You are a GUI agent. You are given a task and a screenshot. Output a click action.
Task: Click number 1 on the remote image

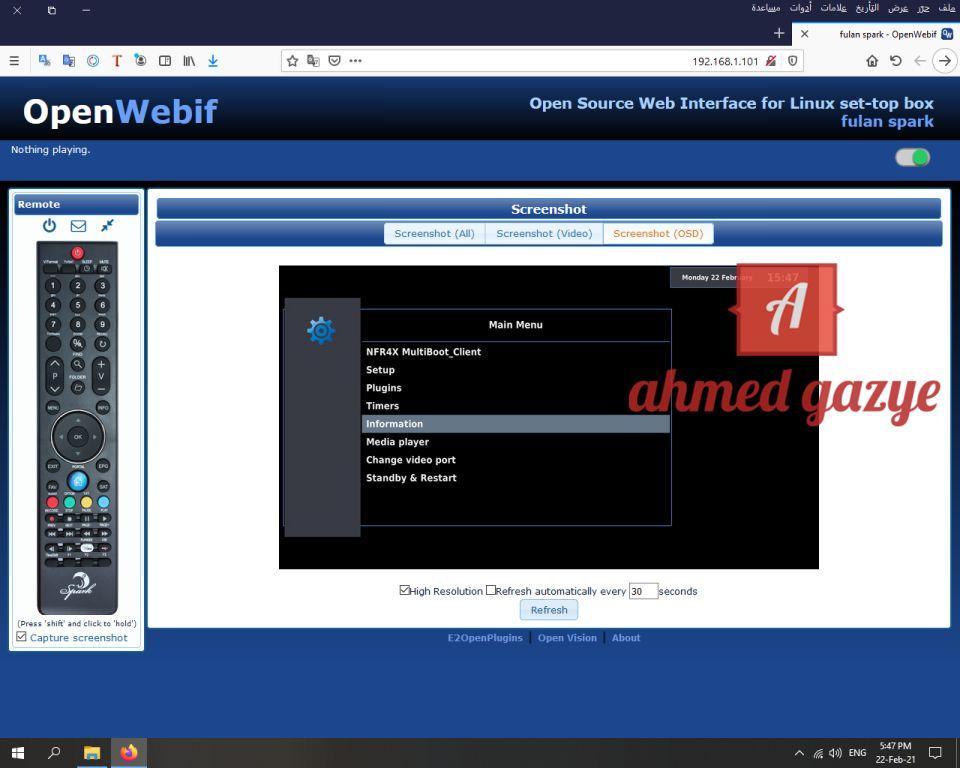coord(53,285)
